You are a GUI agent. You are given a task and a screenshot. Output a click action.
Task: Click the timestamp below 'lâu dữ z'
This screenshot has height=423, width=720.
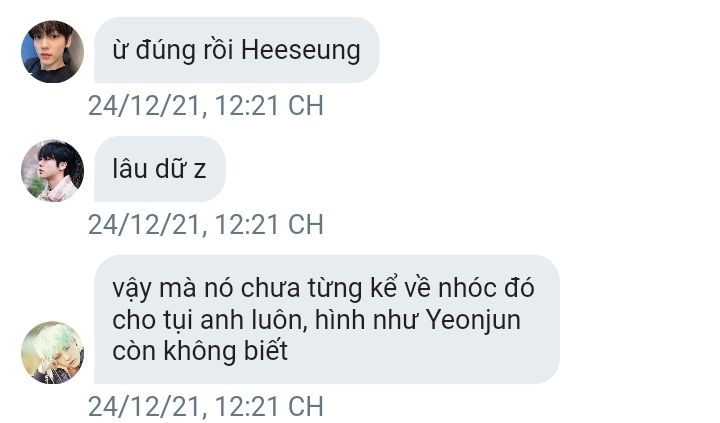(x=206, y=225)
